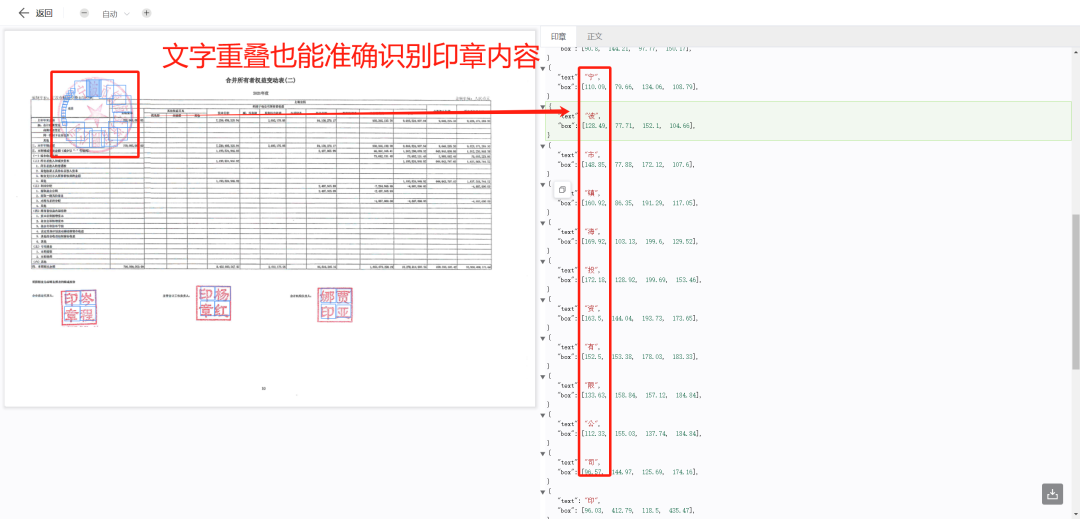Switch to the 印章 tab

(558, 36)
